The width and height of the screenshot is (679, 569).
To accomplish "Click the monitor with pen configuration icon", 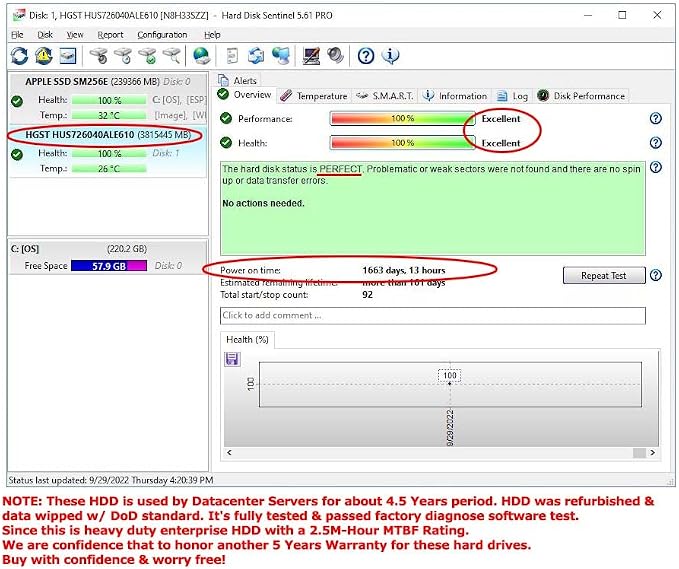I will [311, 56].
